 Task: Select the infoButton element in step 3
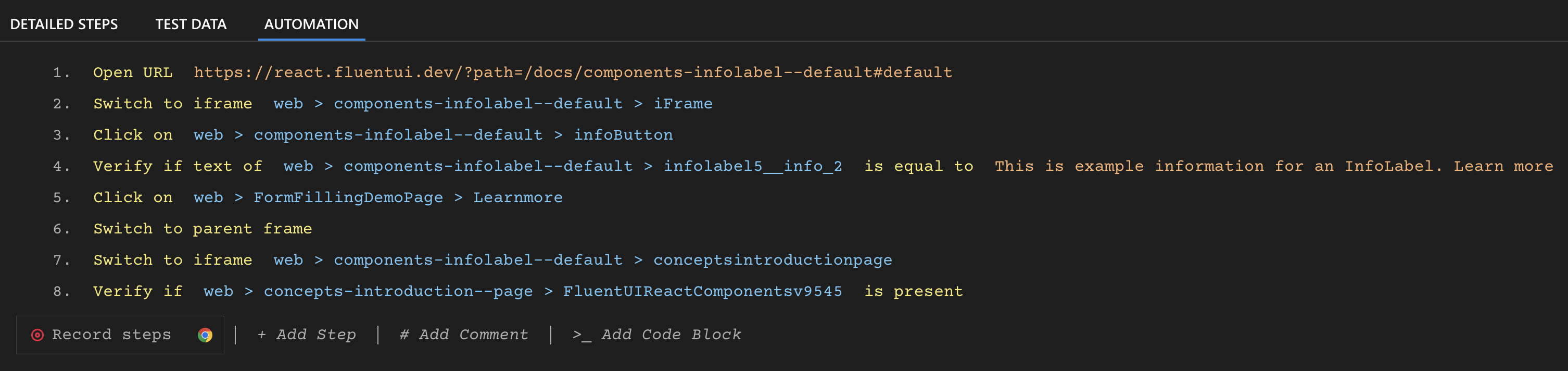pyautogui.click(x=623, y=135)
